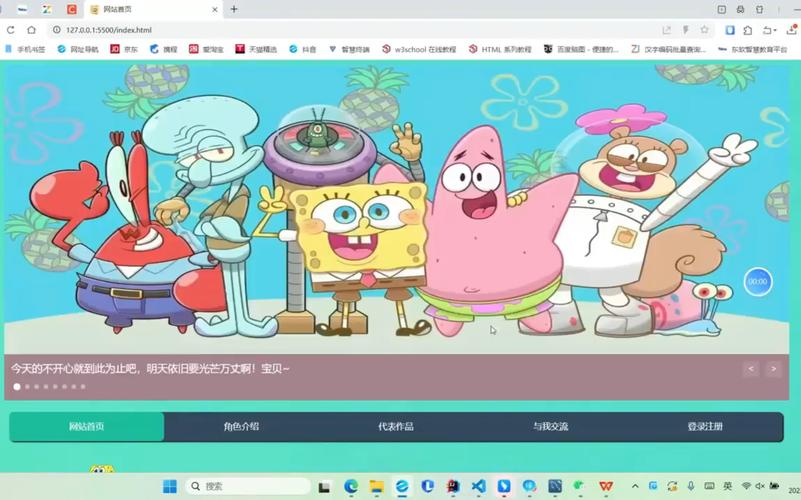Open the 抖音 bookmark
Image resolution: width=801 pixels, height=500 pixels.
coord(302,49)
